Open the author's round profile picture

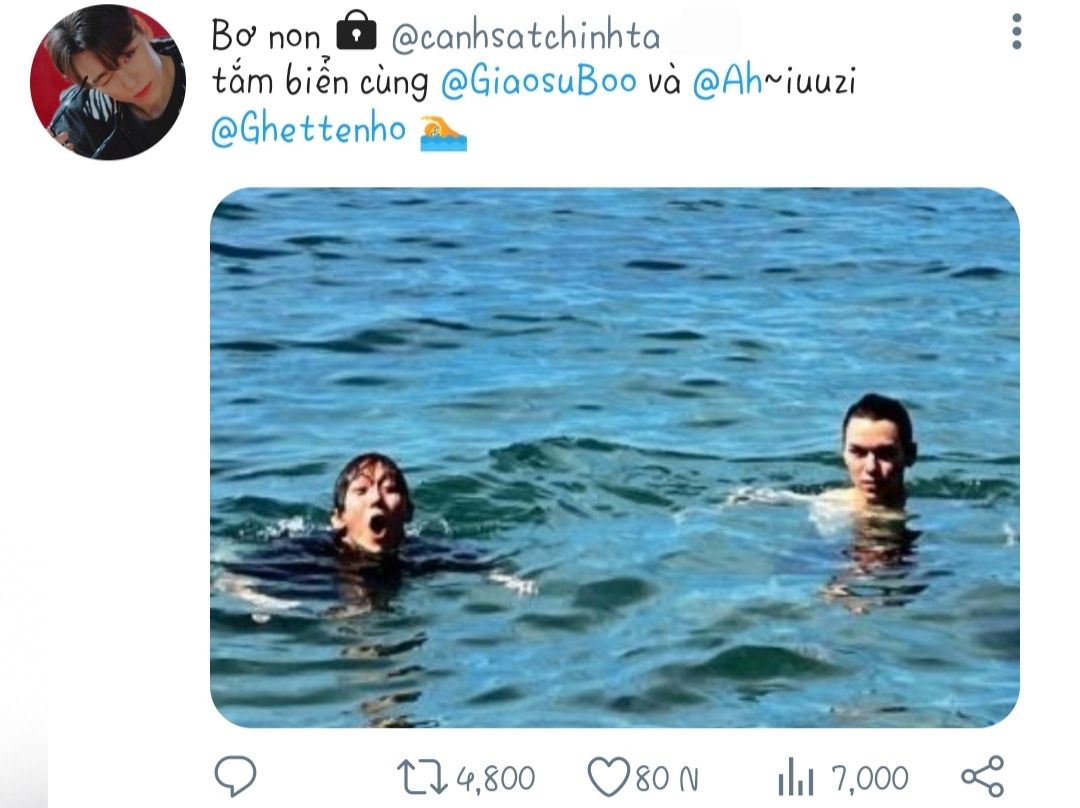pyautogui.click(x=108, y=82)
